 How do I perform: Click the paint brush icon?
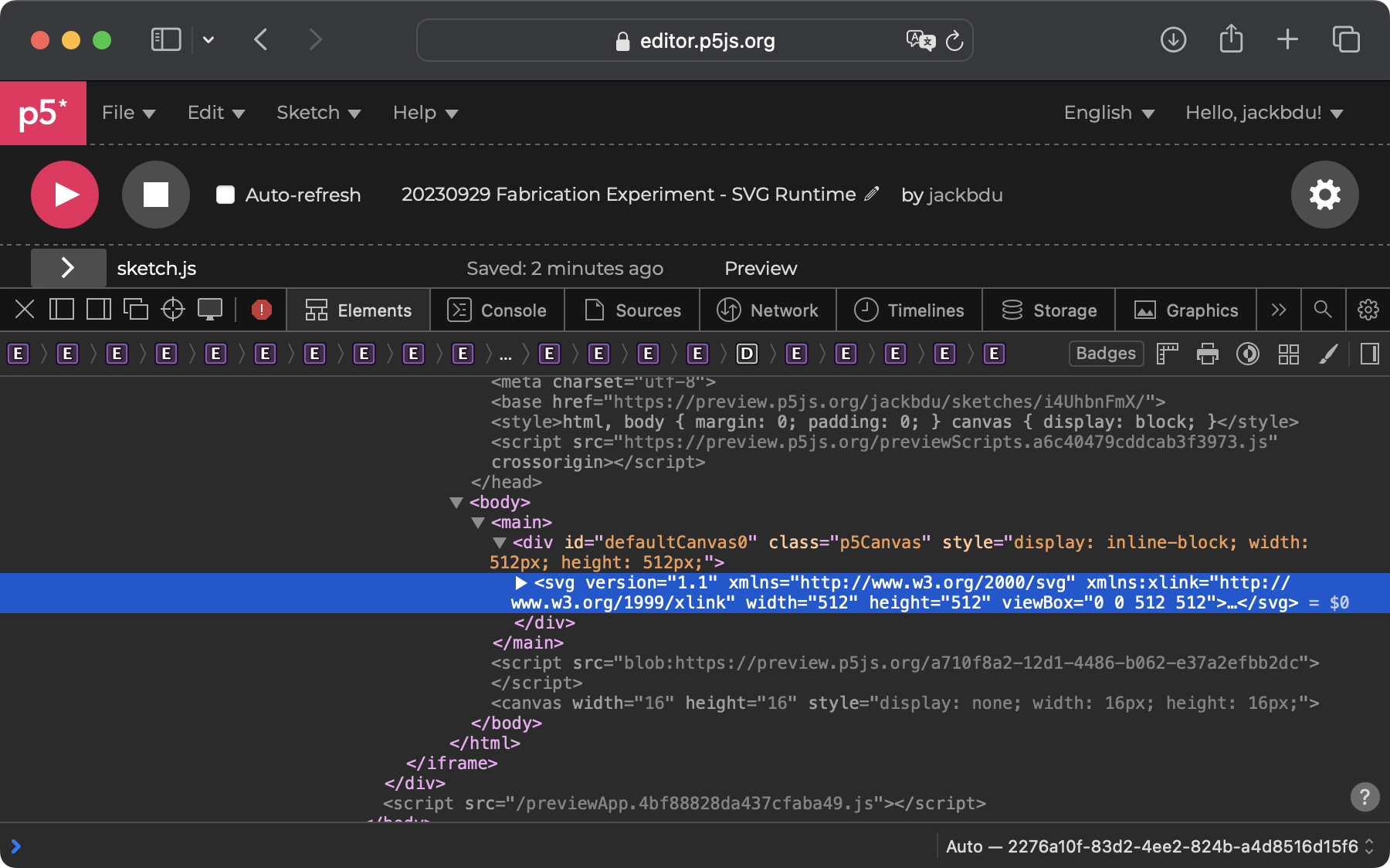coord(1328,354)
